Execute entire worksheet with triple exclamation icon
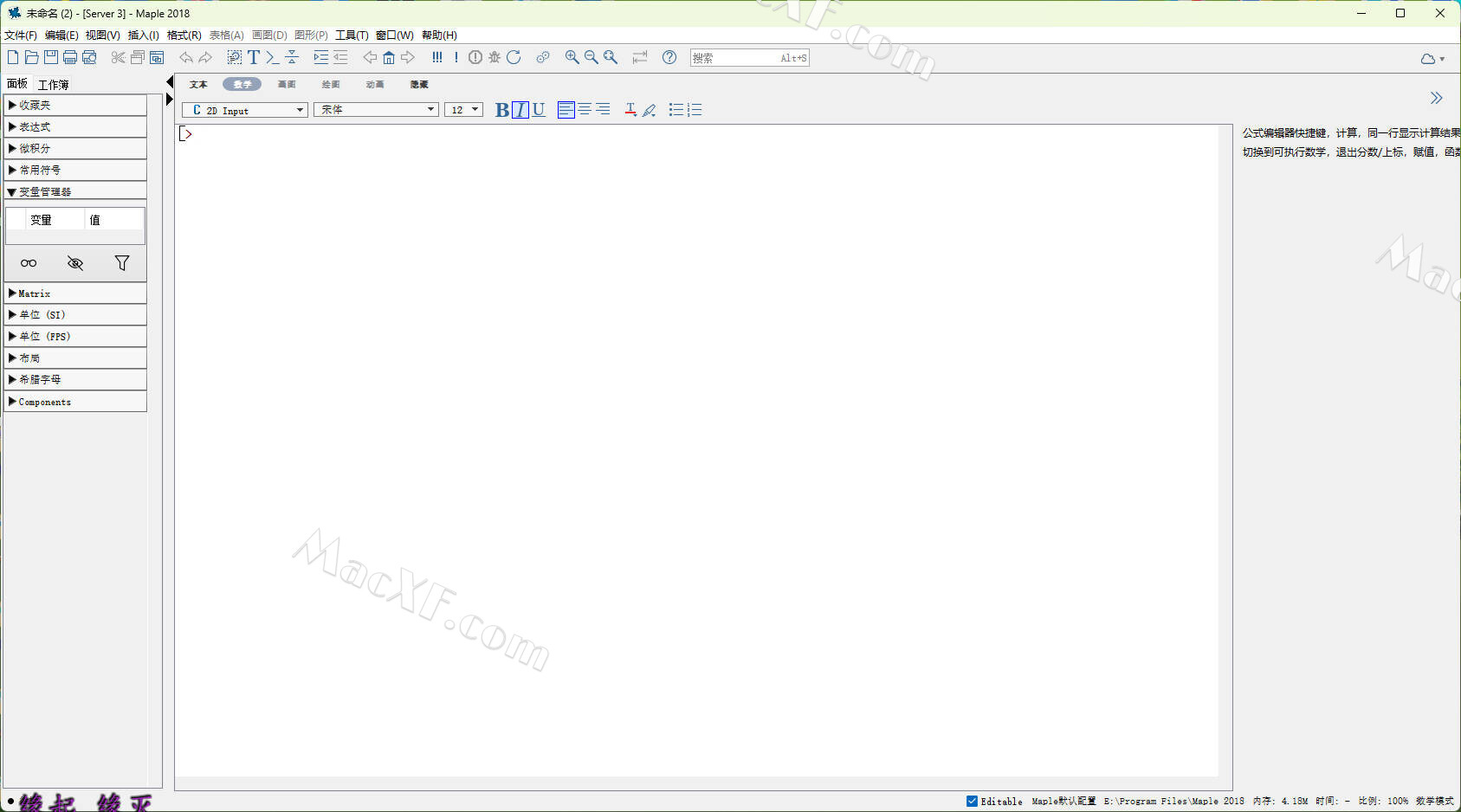 (x=436, y=57)
